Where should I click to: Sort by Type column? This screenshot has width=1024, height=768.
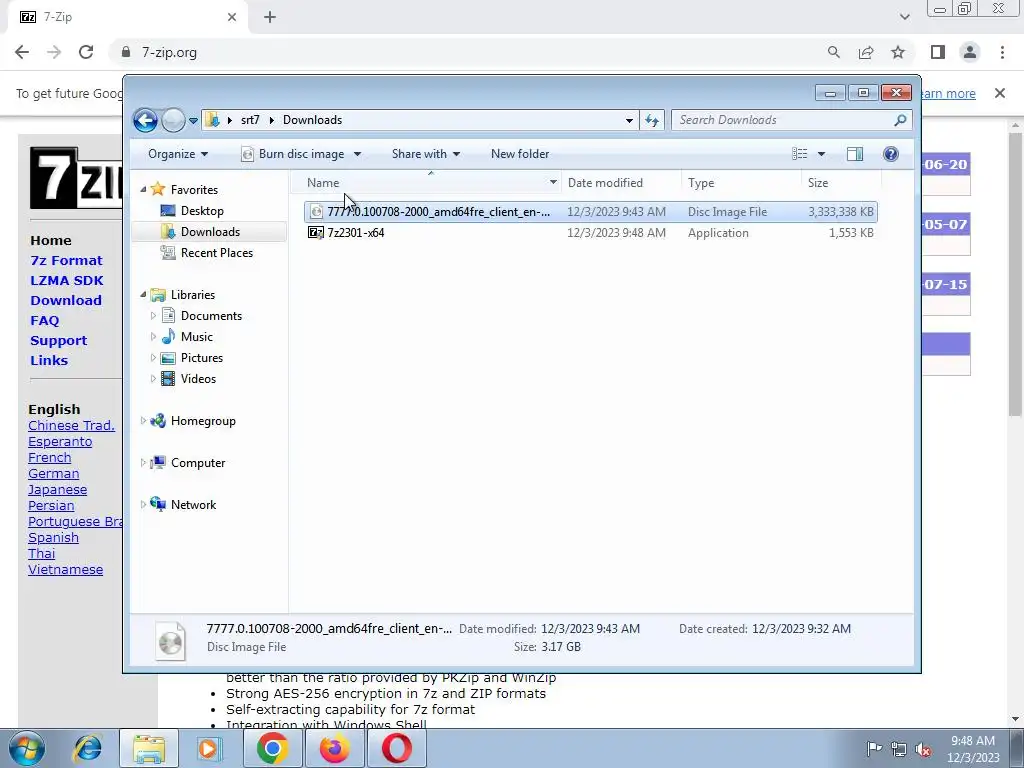click(x=741, y=183)
